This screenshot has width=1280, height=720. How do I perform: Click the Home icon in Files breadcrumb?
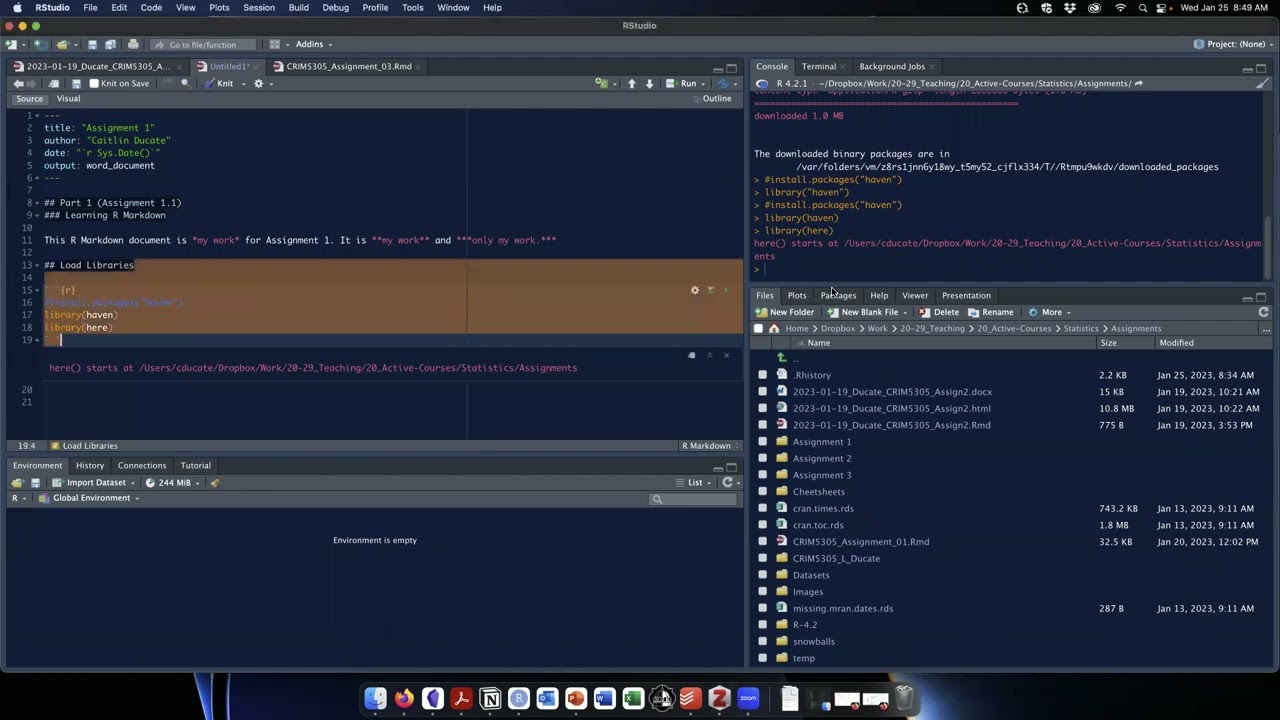[773, 328]
